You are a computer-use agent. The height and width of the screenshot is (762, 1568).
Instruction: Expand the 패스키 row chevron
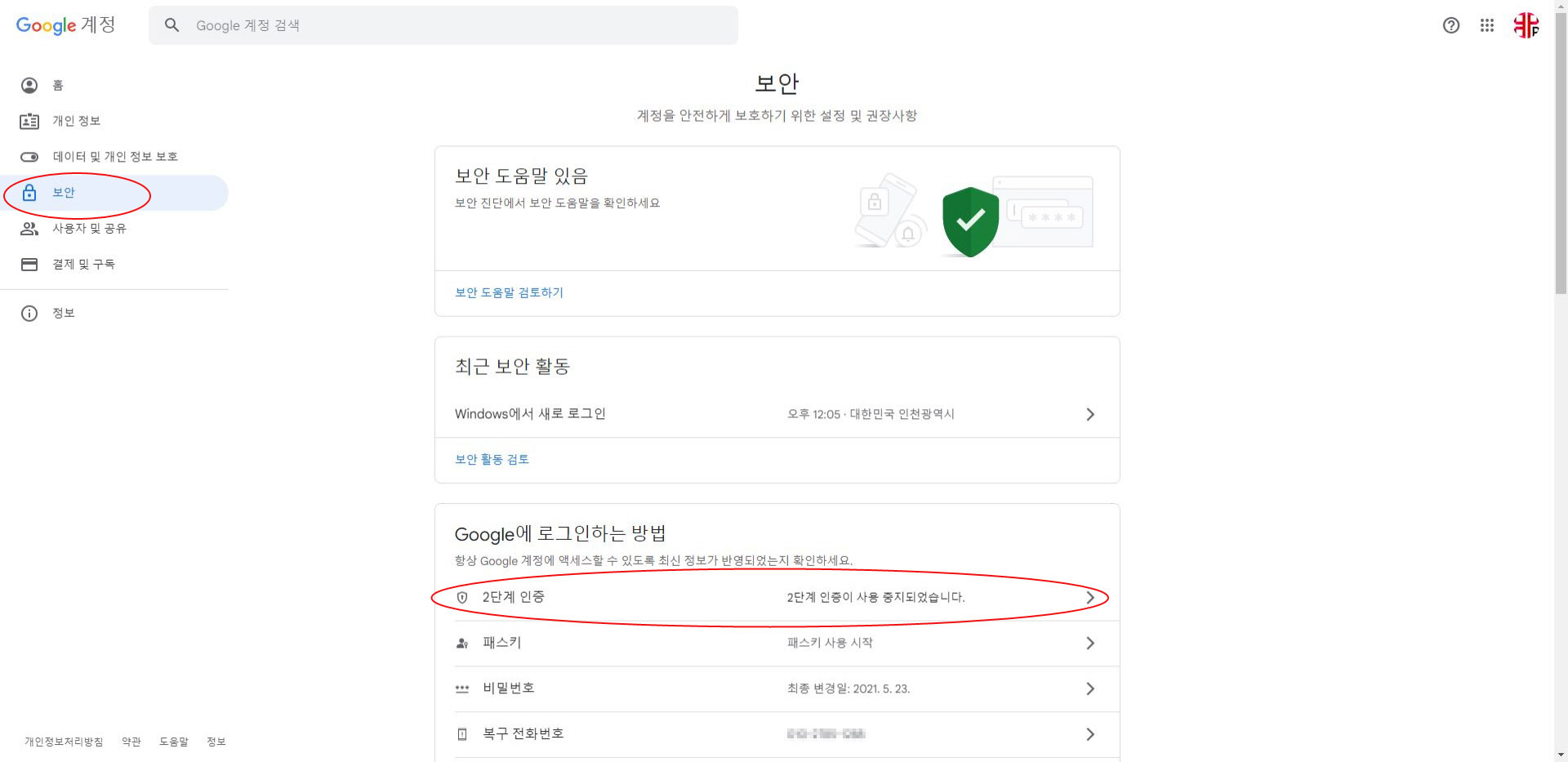pyautogui.click(x=1089, y=644)
